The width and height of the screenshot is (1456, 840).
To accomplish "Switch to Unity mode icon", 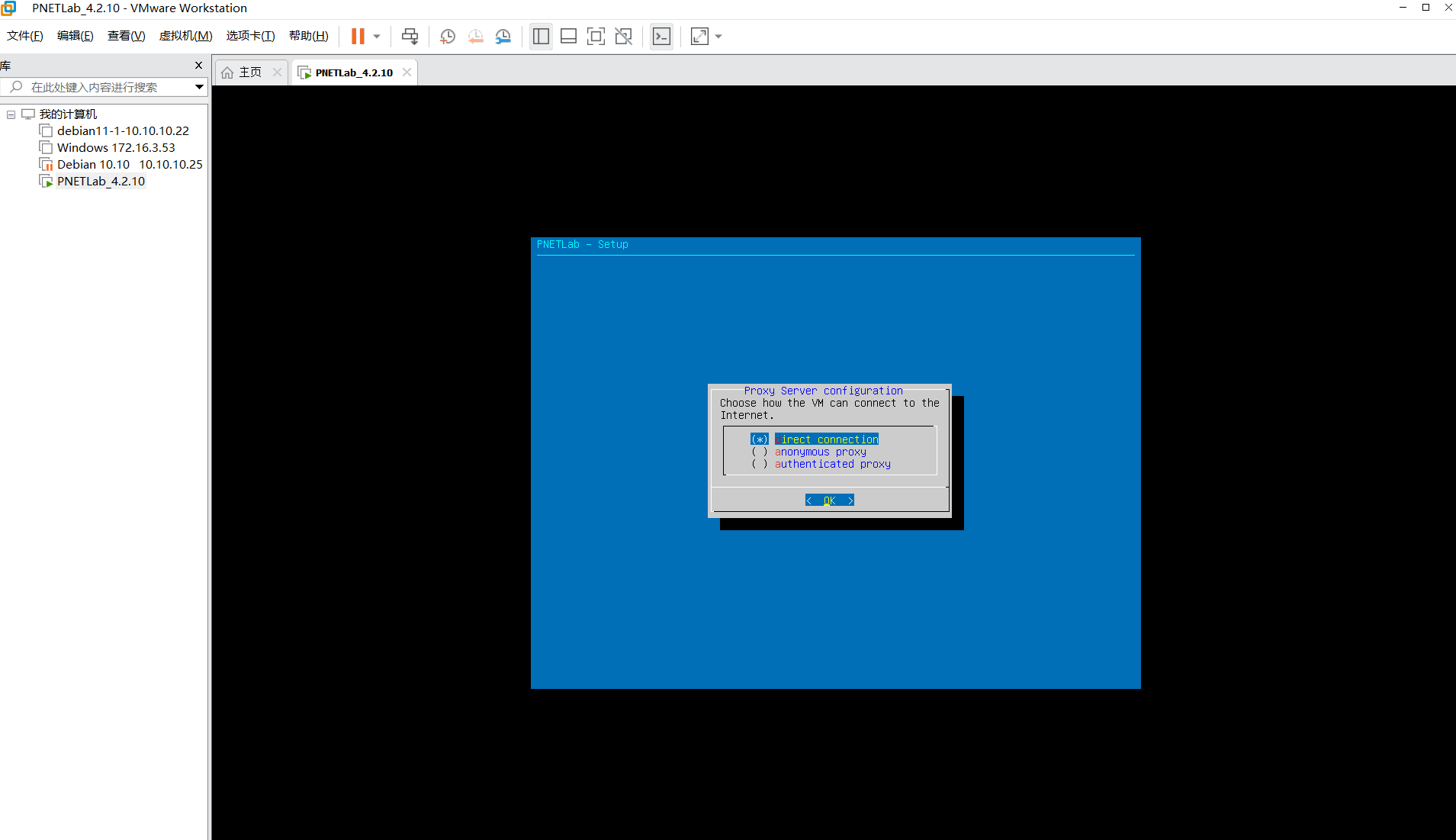I will [623, 36].
